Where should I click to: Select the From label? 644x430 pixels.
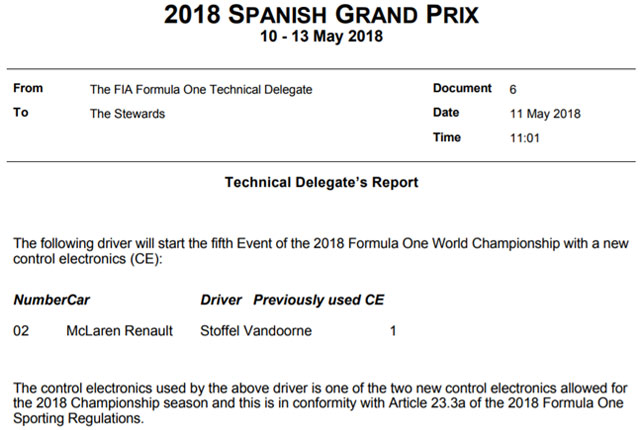(x=28, y=88)
